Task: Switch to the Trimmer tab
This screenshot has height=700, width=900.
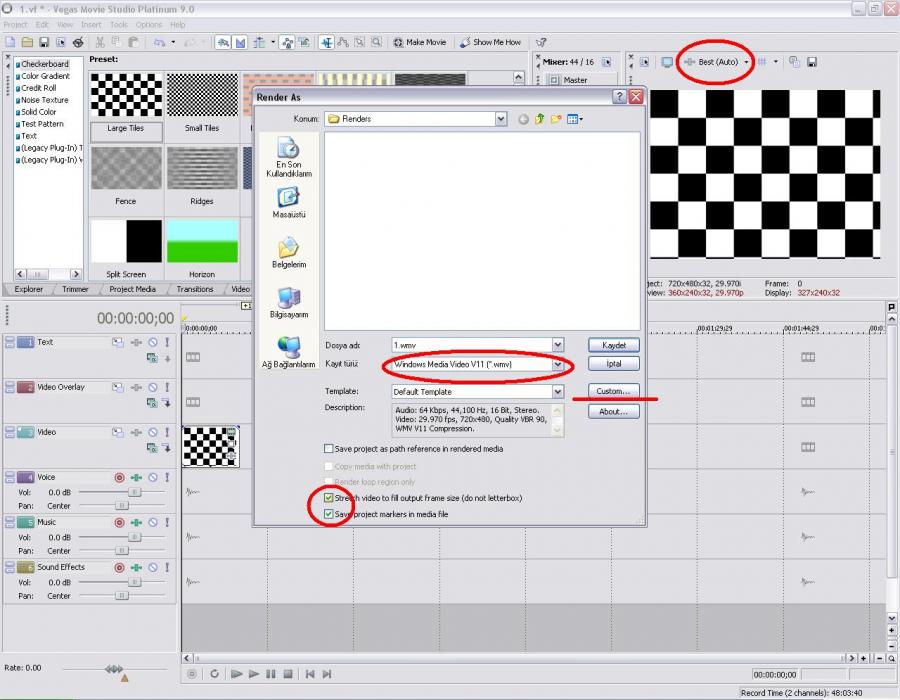Action: pos(75,289)
